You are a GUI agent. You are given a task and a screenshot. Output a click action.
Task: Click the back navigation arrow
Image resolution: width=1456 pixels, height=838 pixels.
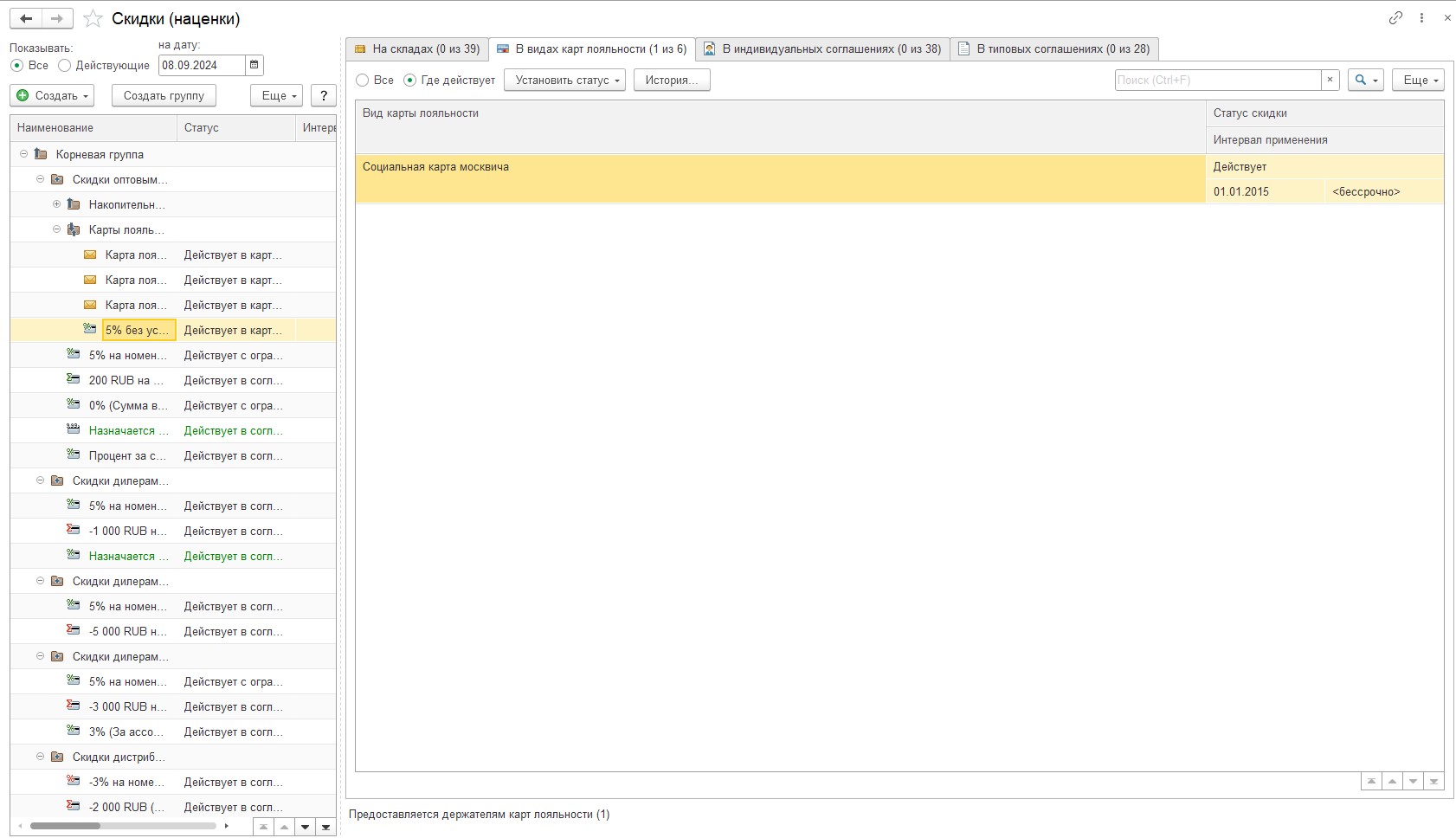26,18
